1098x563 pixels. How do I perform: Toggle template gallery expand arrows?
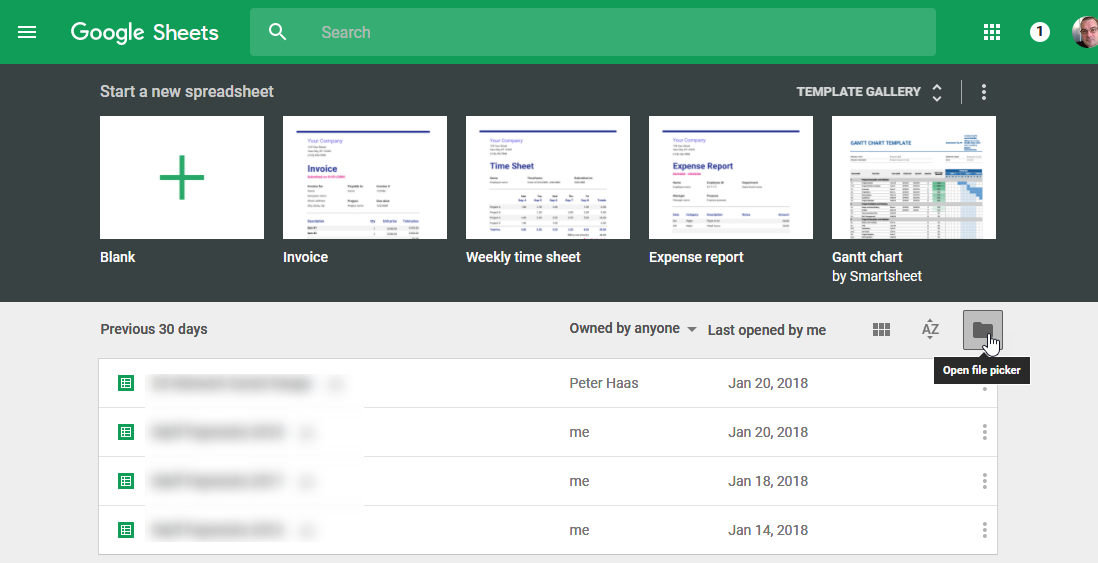click(937, 92)
